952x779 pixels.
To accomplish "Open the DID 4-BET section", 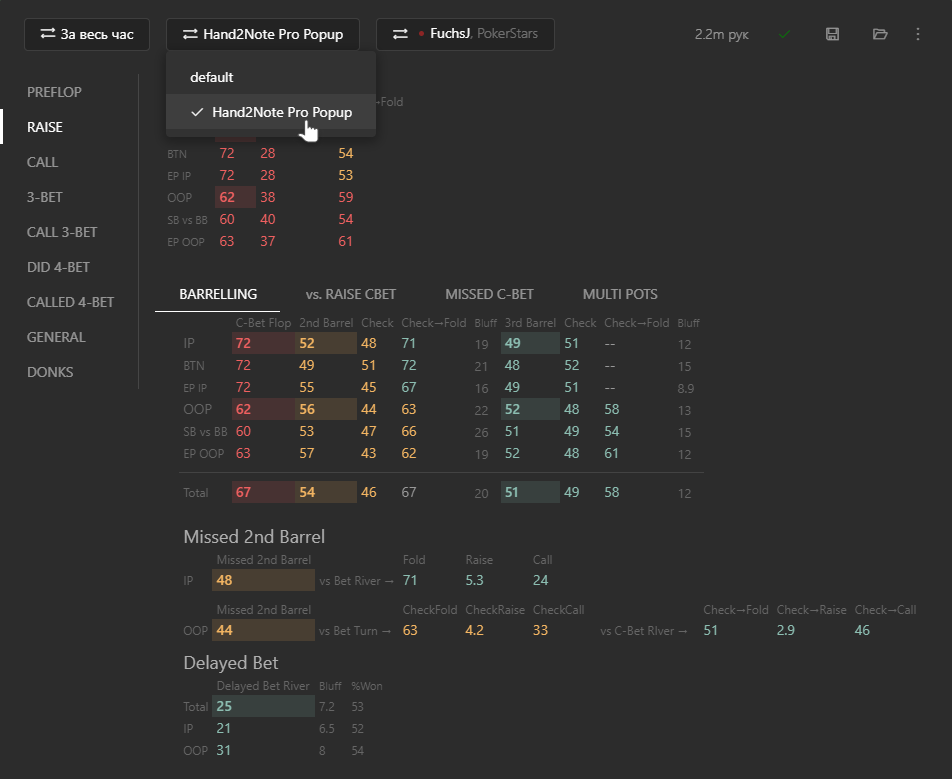I will 58,267.
